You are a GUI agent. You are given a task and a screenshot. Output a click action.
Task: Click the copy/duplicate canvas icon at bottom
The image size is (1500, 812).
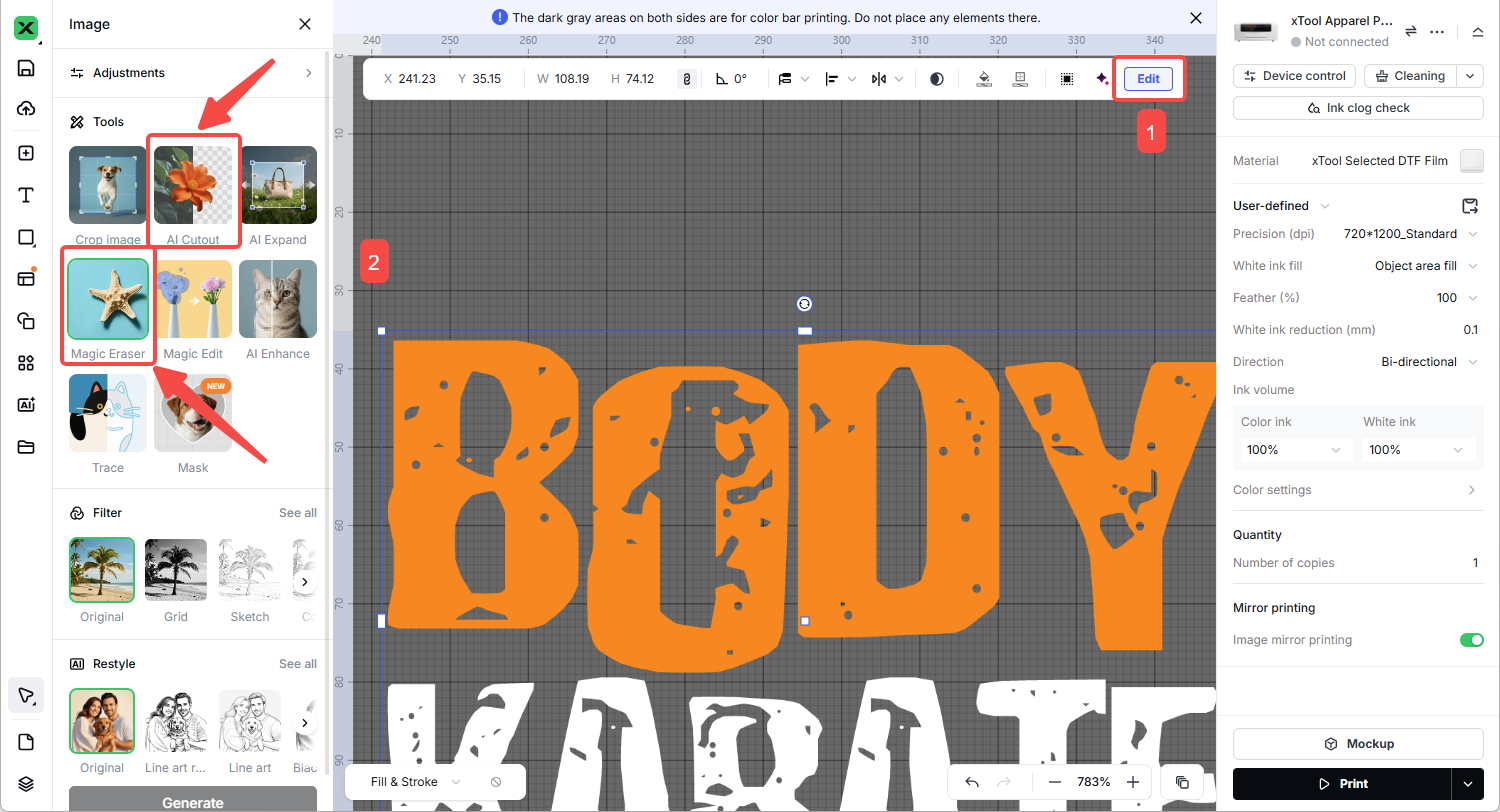1182,783
